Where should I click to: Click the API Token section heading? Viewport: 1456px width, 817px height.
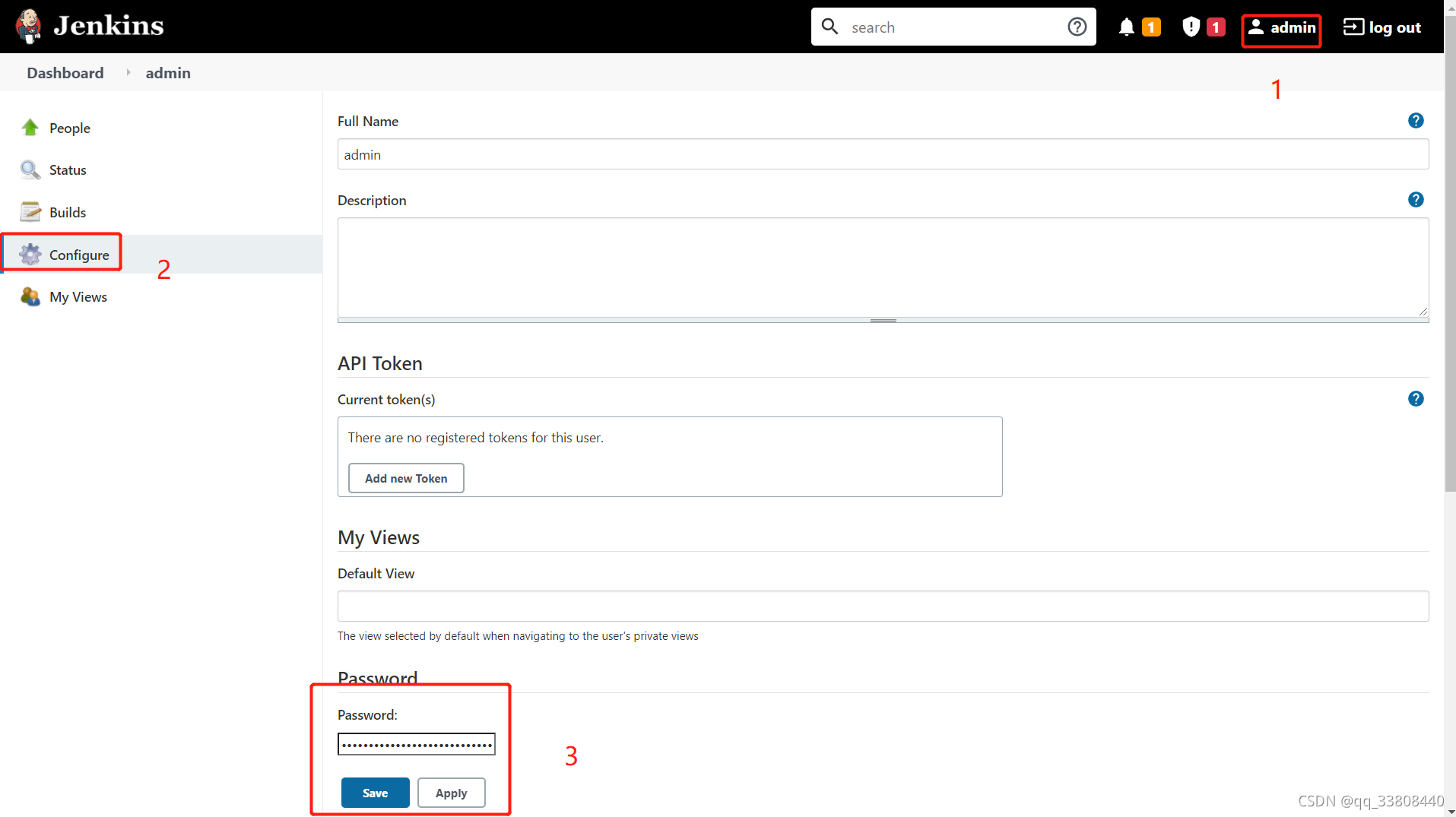tap(380, 363)
